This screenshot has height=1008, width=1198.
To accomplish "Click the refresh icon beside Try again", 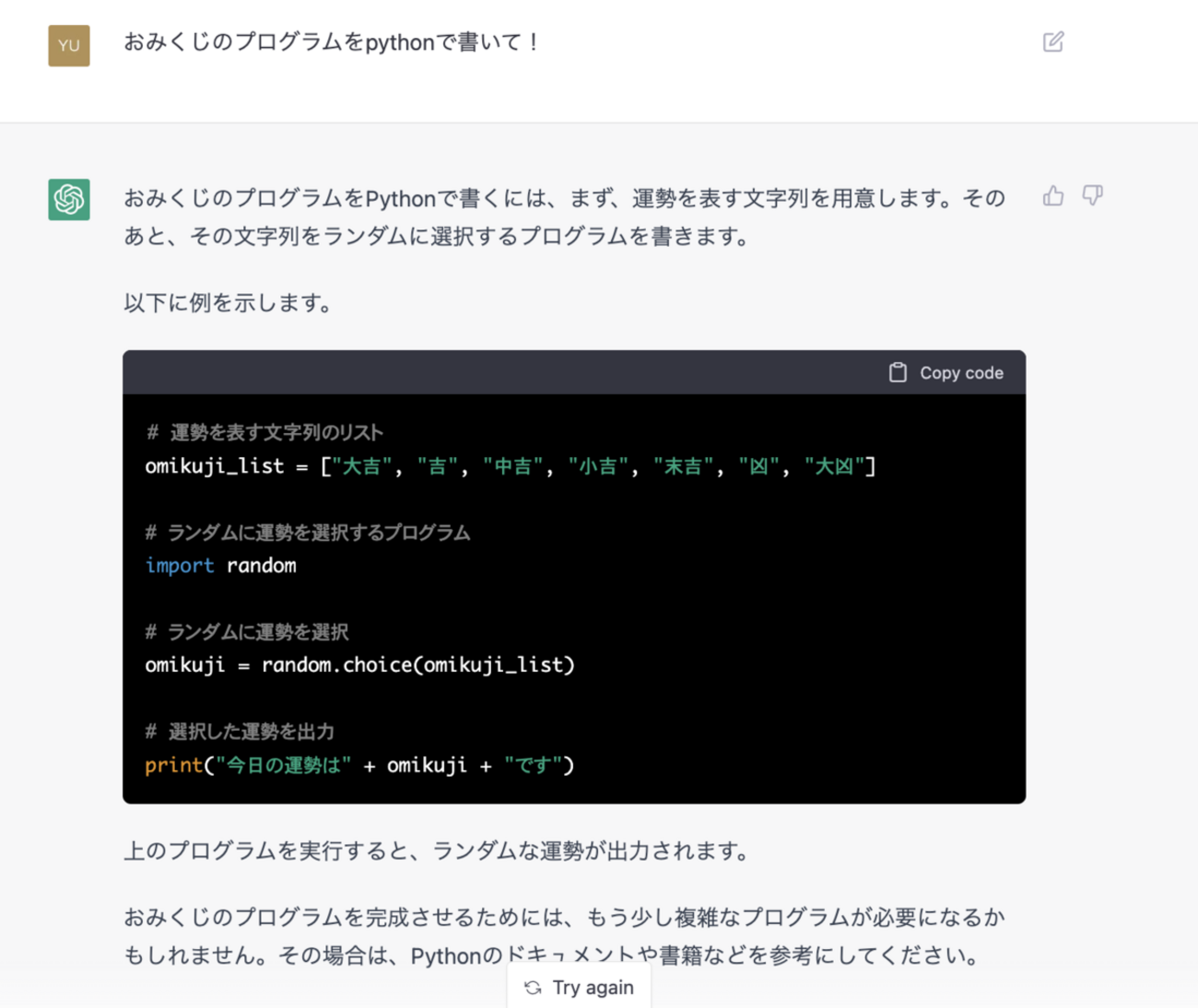I will tap(533, 988).
